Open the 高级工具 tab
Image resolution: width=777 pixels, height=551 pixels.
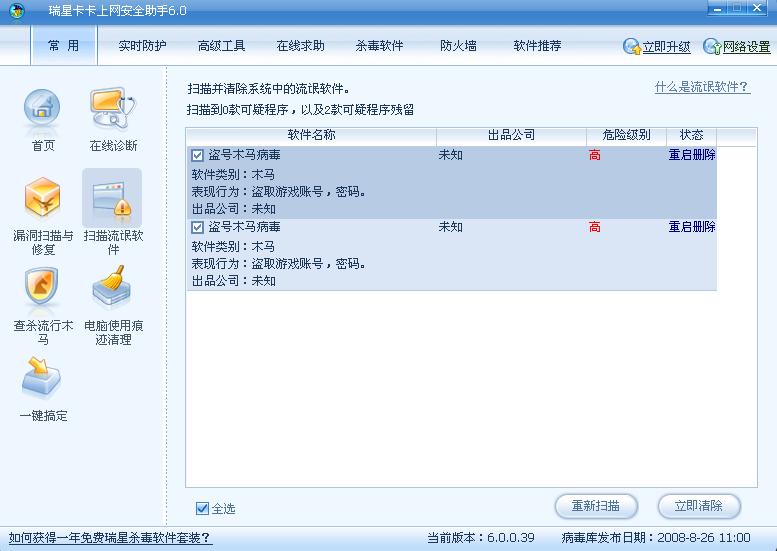222,46
